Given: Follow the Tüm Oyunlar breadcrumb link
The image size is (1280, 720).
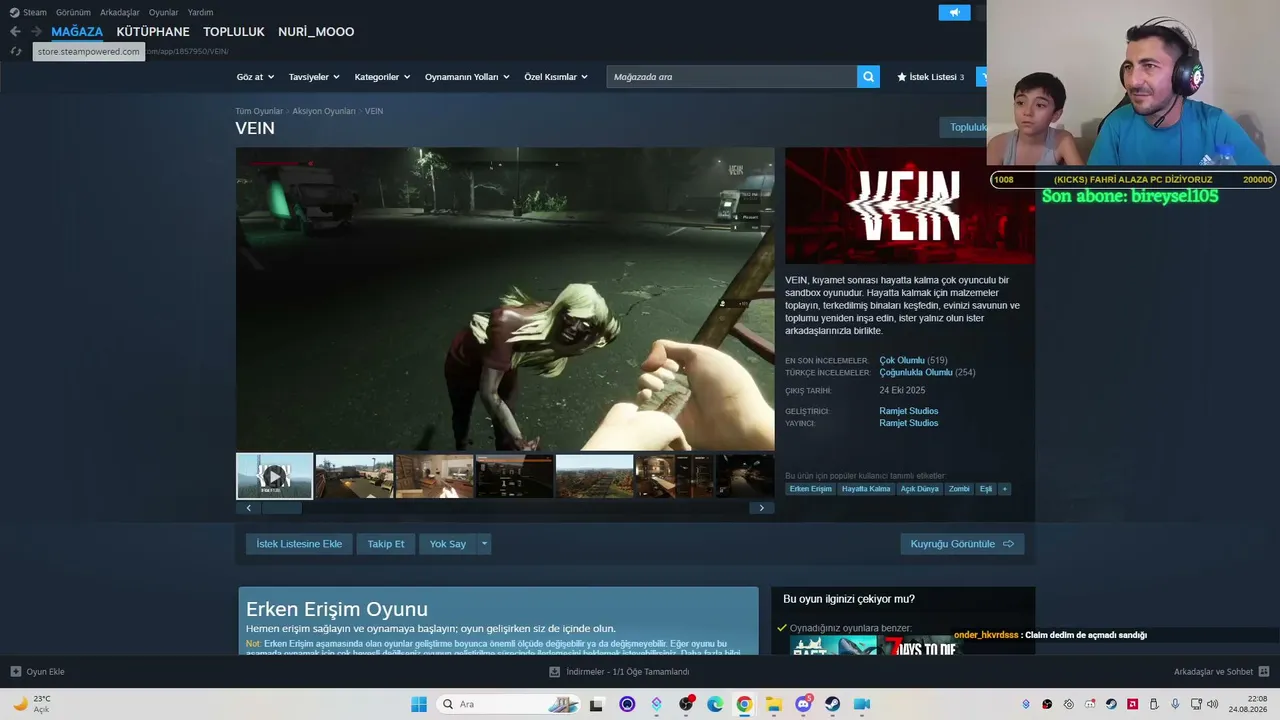Looking at the screenshot, I should [259, 111].
